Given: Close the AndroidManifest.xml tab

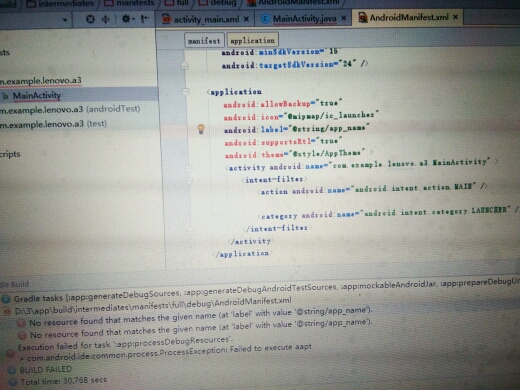Looking at the screenshot, I should point(455,17).
